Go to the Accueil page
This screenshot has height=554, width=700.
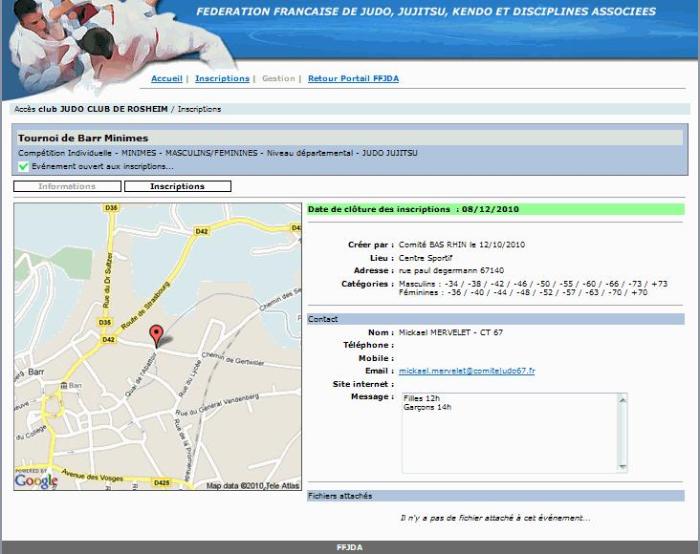click(166, 78)
